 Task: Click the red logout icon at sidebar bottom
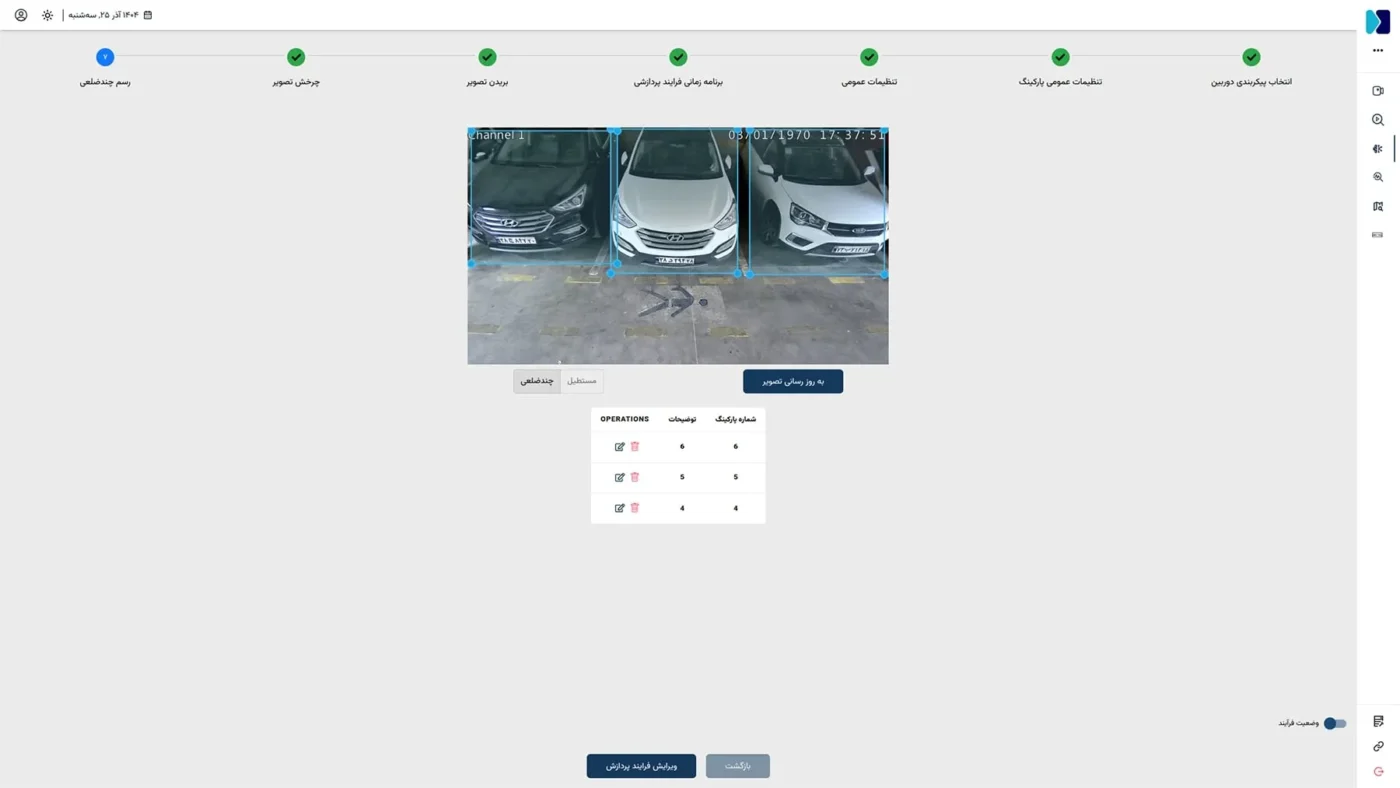pos(1378,772)
